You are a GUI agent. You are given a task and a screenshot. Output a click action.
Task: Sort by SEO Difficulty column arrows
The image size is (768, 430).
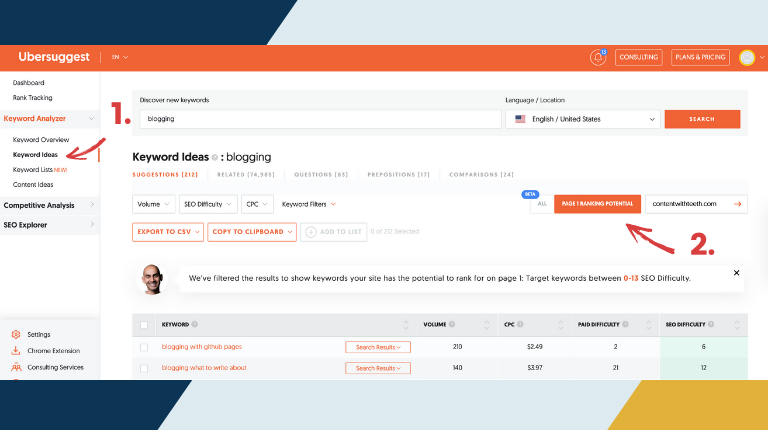pos(737,325)
